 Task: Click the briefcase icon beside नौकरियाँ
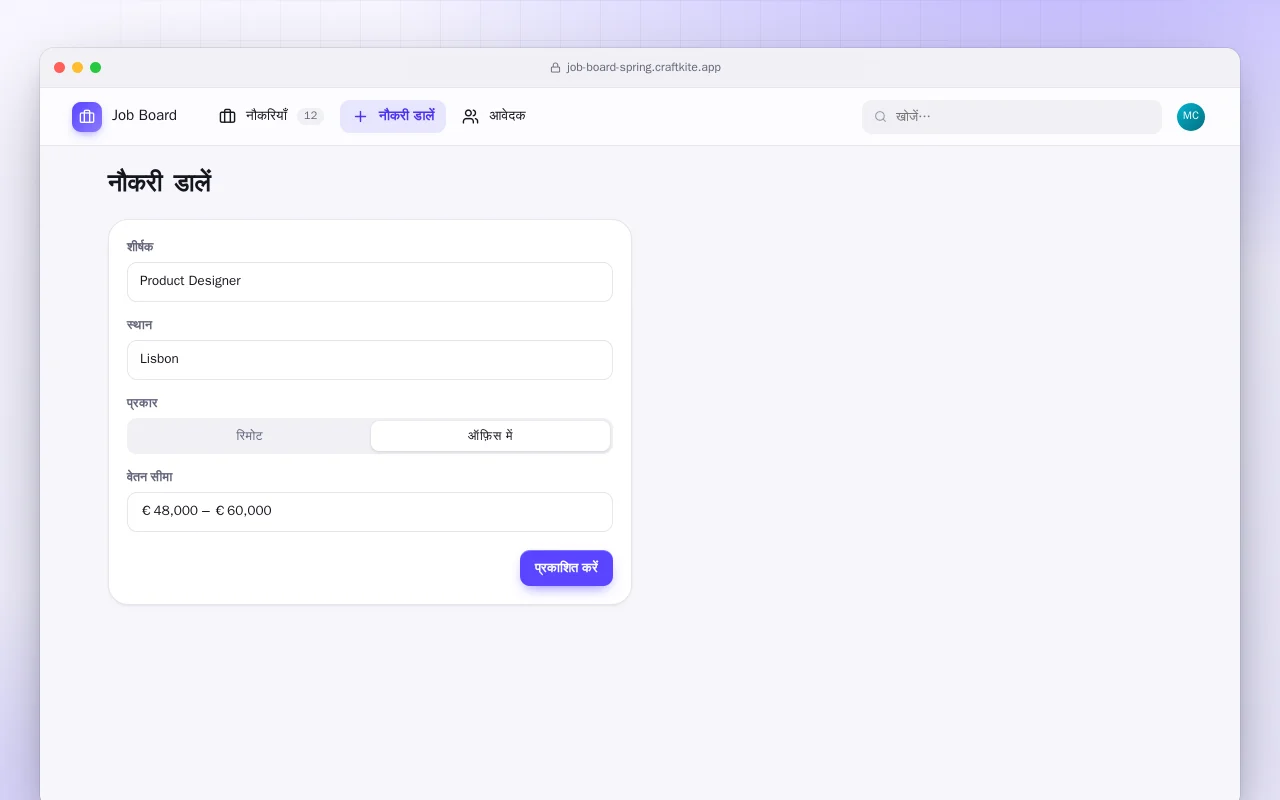click(x=227, y=116)
